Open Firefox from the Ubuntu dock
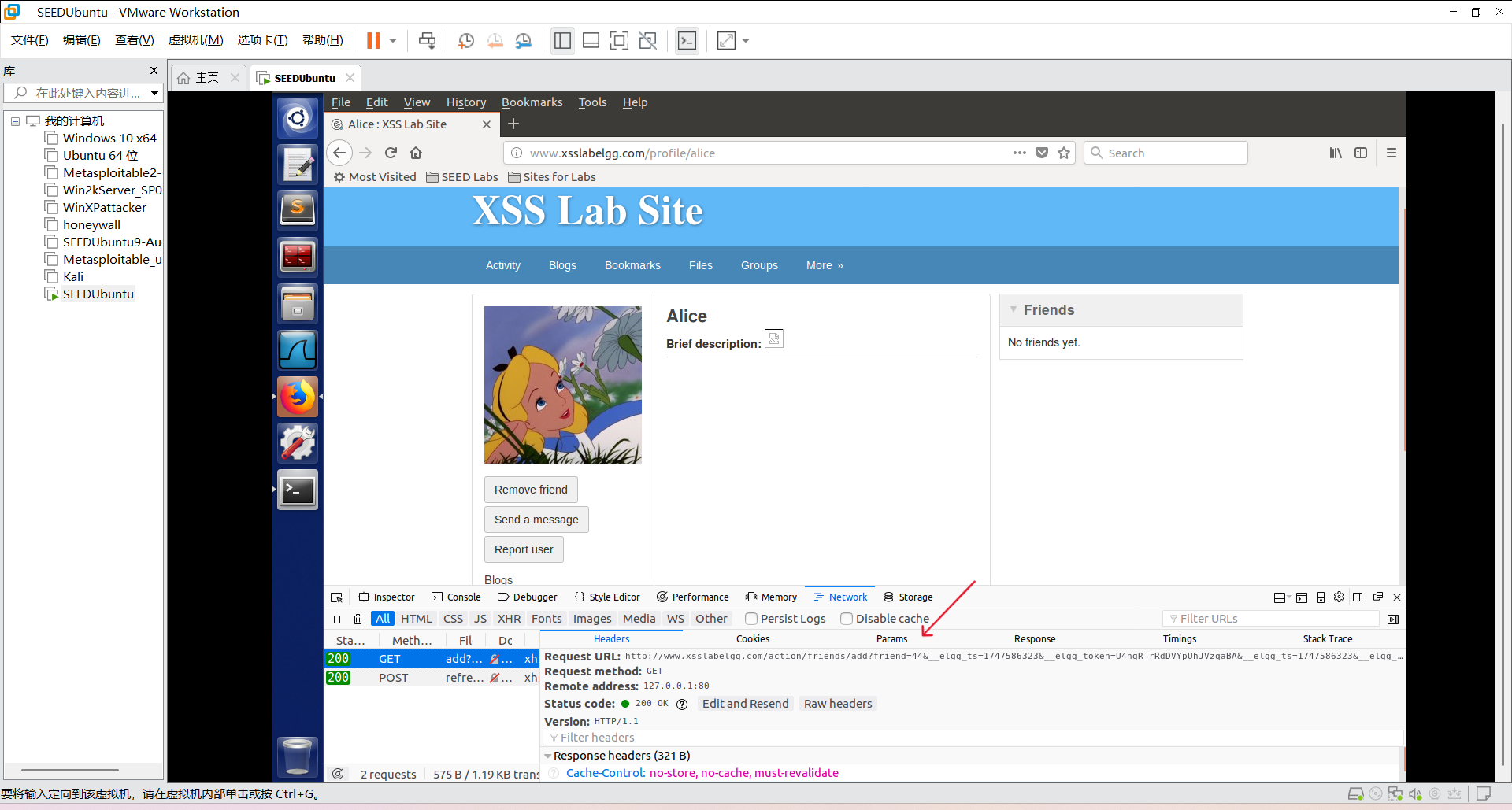 pos(298,397)
